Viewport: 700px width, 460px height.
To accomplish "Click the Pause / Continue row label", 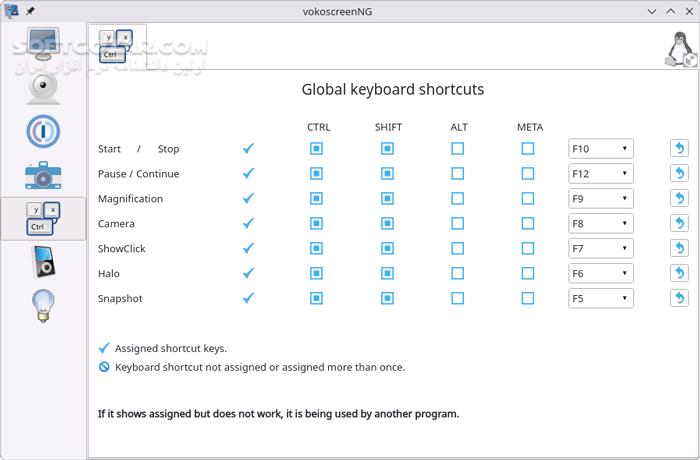I will click(x=138, y=174).
